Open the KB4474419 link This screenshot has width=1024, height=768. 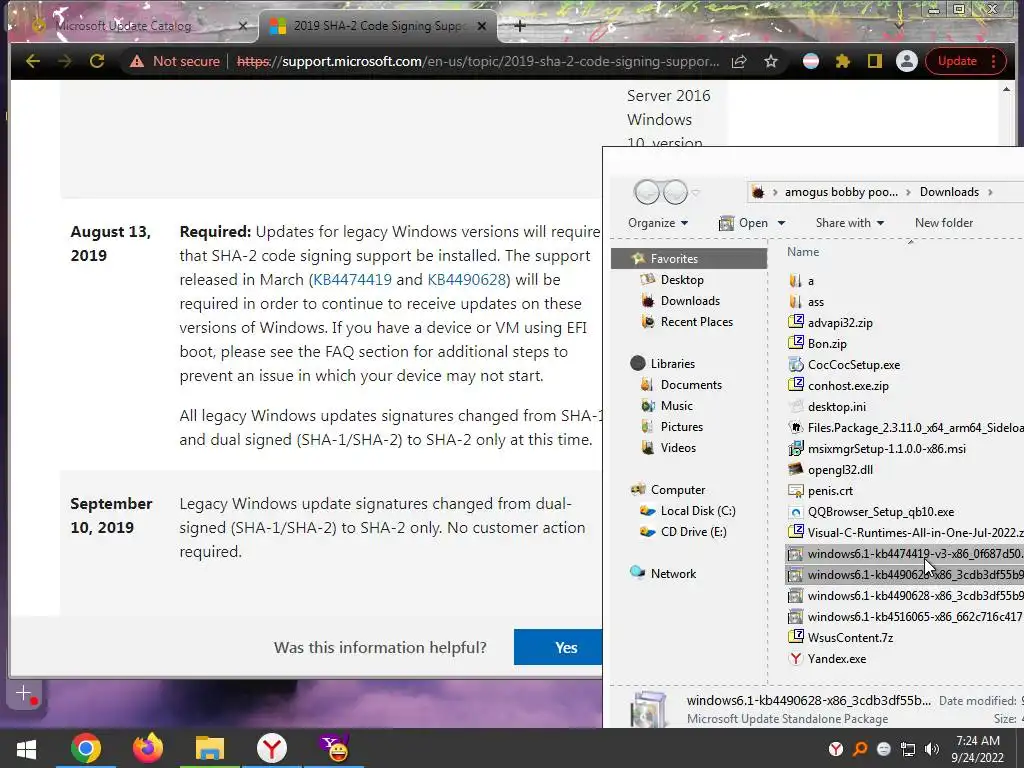tap(353, 280)
